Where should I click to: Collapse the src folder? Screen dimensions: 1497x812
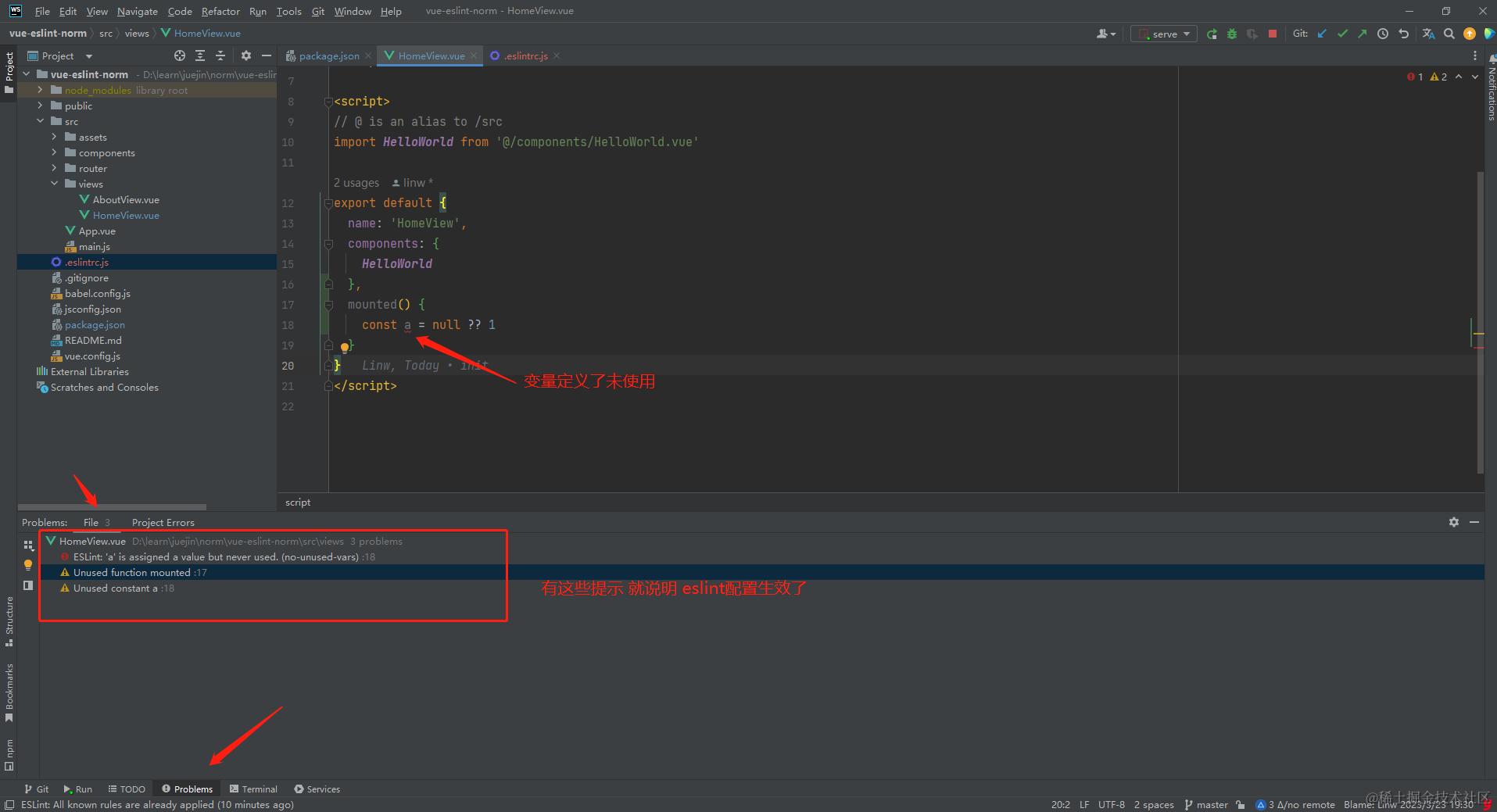(x=41, y=121)
